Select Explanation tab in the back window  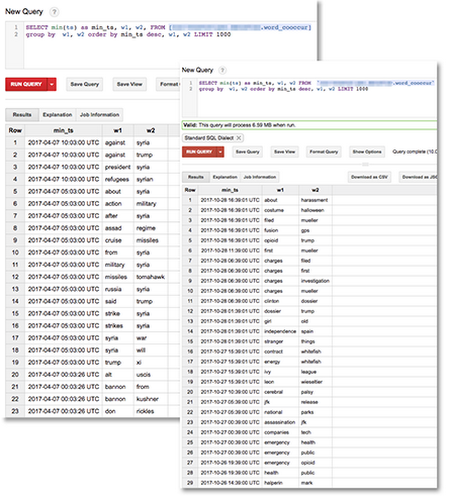pyautogui.click(x=57, y=115)
